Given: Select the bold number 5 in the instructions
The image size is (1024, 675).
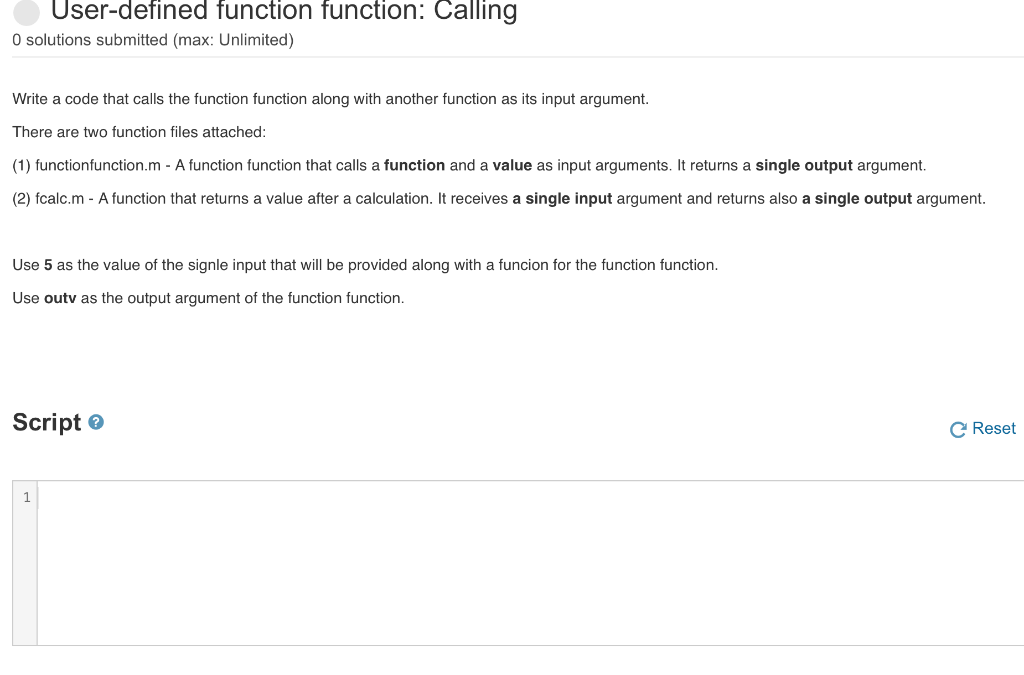Looking at the screenshot, I should click(x=45, y=265).
